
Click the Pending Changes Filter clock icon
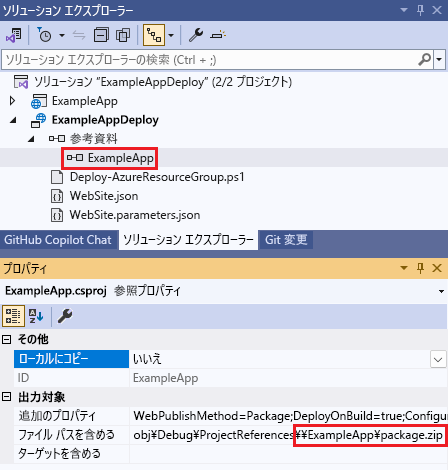tap(44, 35)
